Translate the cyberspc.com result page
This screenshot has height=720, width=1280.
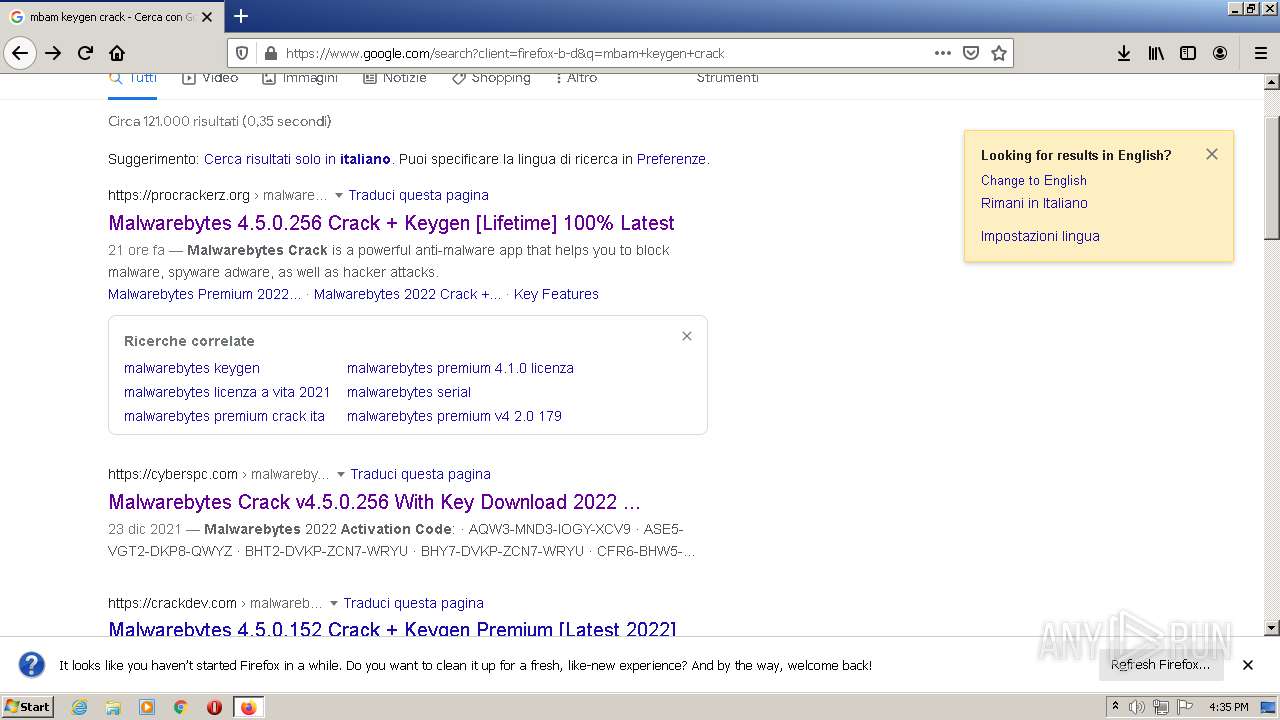click(x=420, y=474)
